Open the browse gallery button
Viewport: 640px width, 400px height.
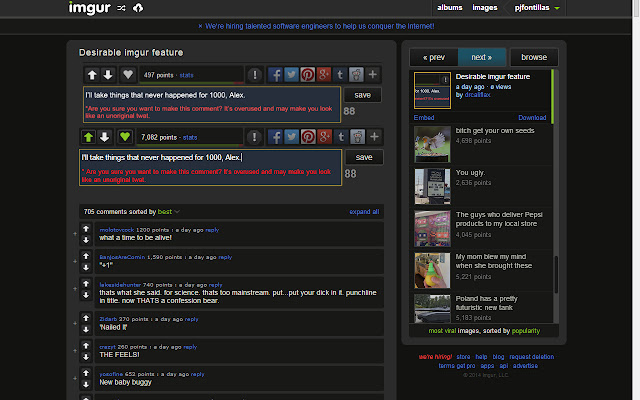pyautogui.click(x=534, y=57)
